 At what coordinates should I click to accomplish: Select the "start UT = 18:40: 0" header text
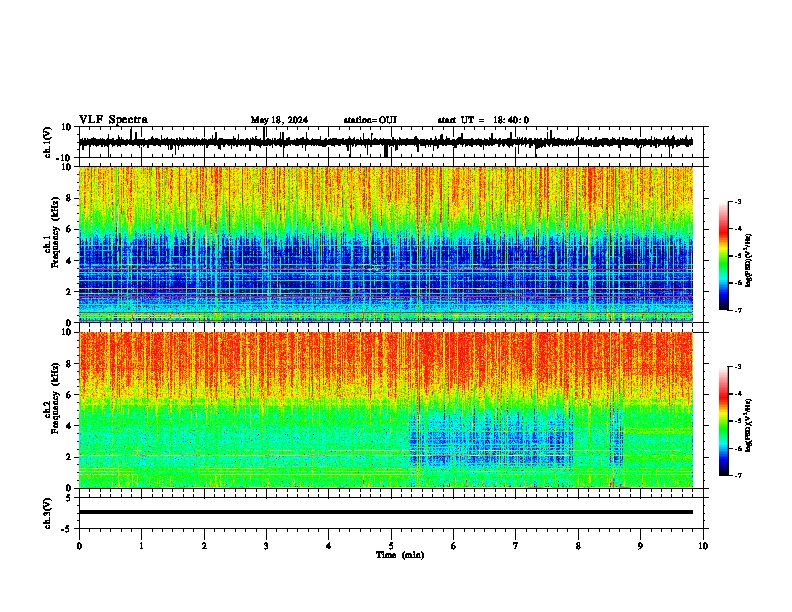coord(483,120)
